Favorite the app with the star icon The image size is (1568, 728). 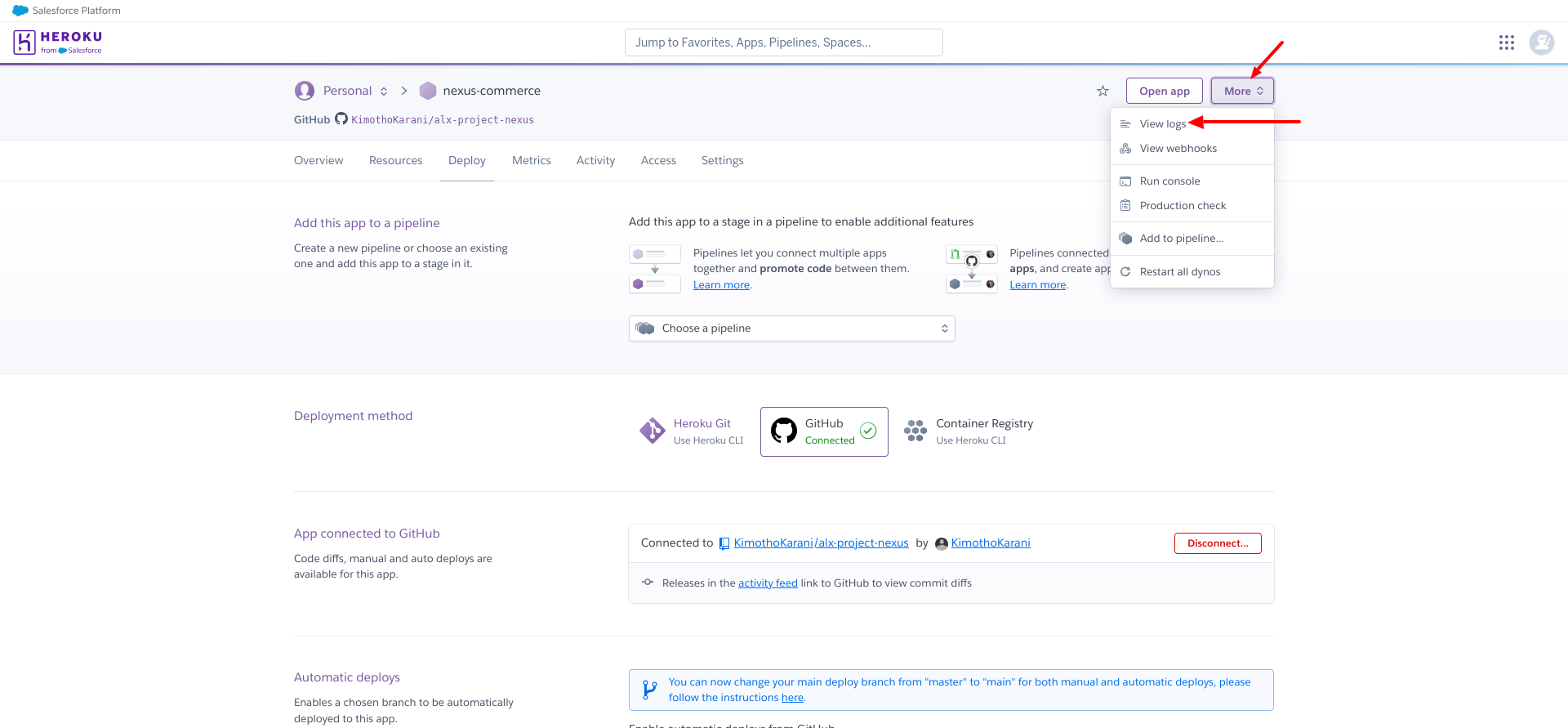coord(1102,91)
